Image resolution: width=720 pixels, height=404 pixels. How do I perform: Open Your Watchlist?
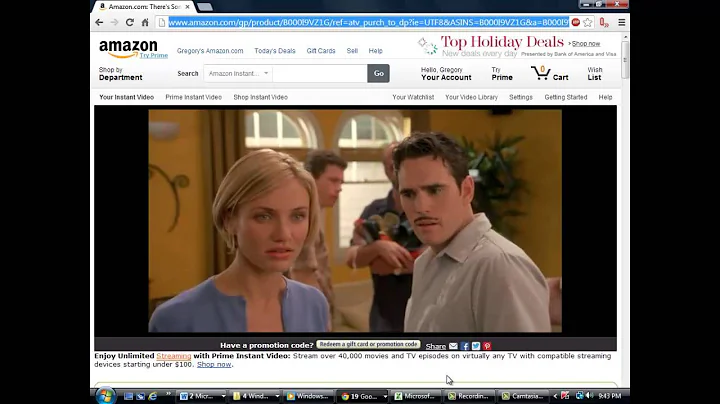[x=413, y=97]
